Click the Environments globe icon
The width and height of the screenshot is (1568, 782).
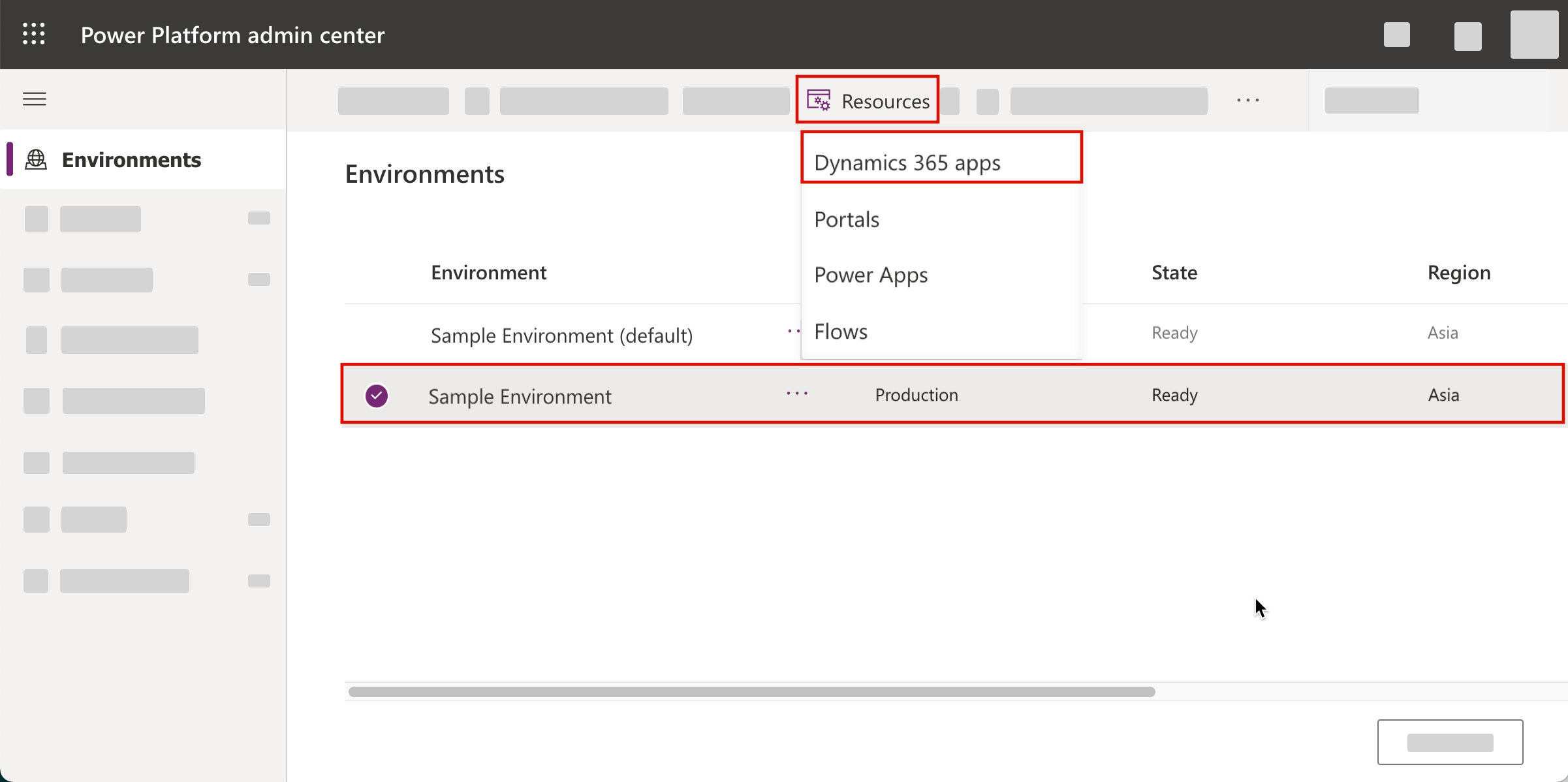point(36,160)
